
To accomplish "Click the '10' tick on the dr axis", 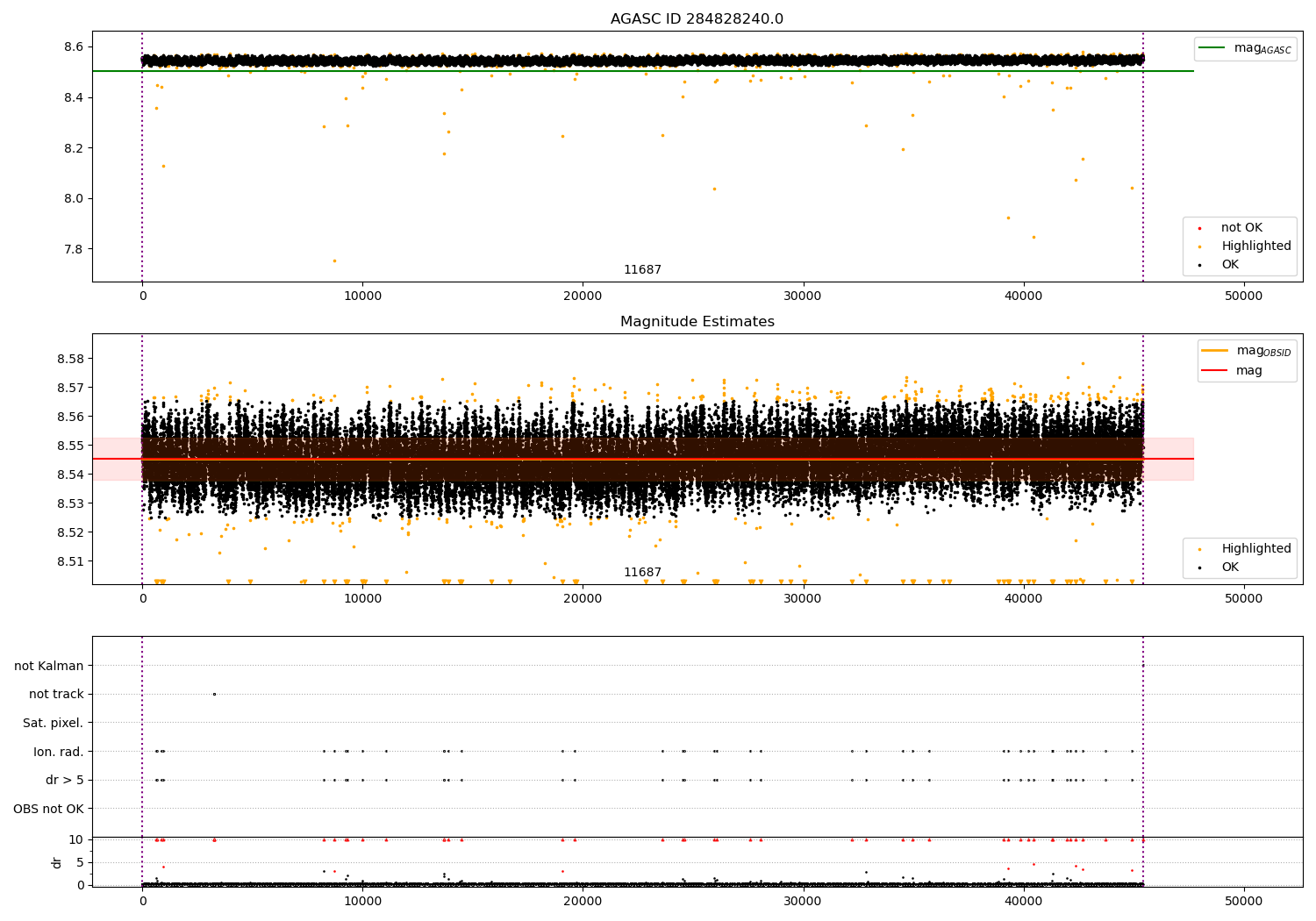I will pos(76,840).
